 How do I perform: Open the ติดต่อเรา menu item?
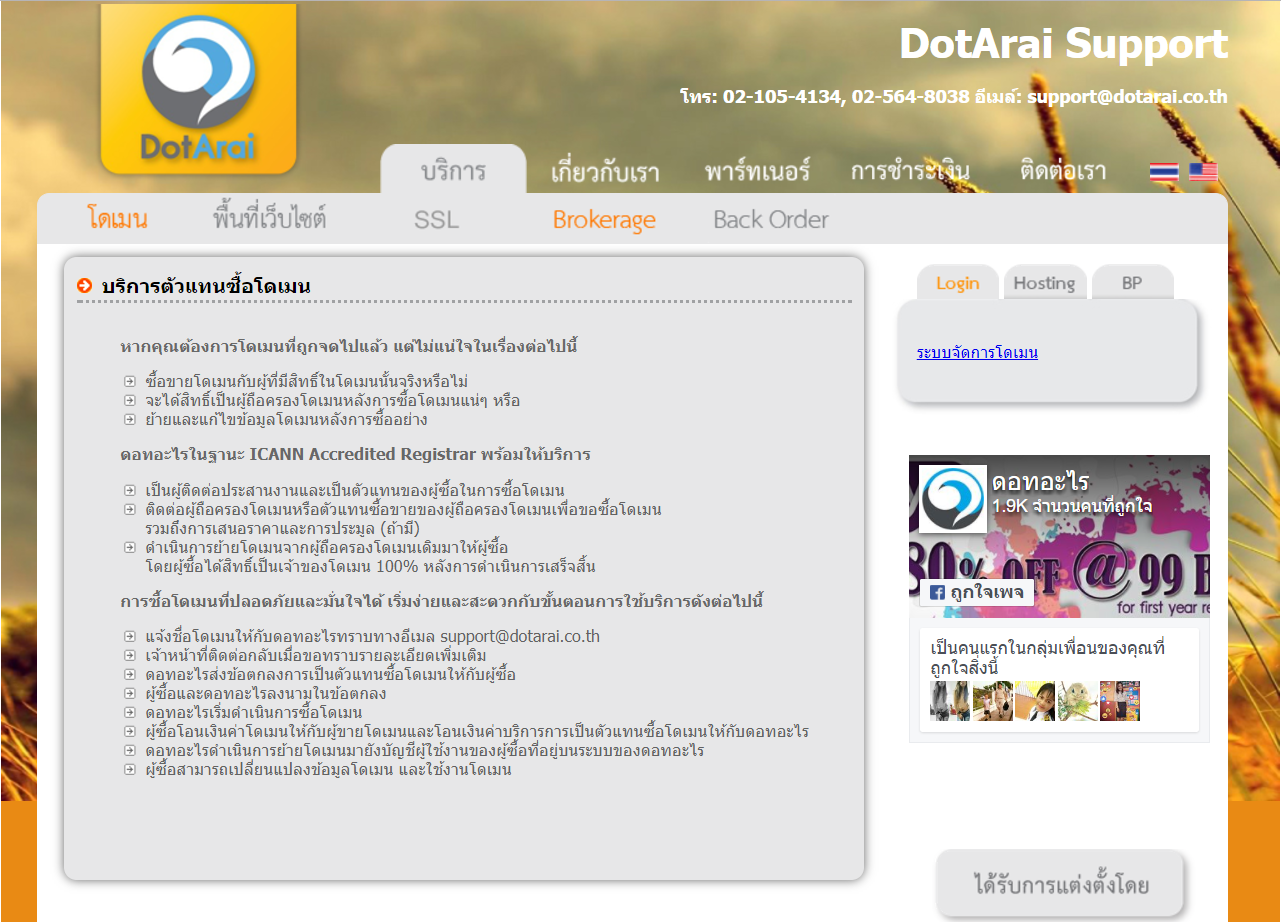pos(1063,171)
